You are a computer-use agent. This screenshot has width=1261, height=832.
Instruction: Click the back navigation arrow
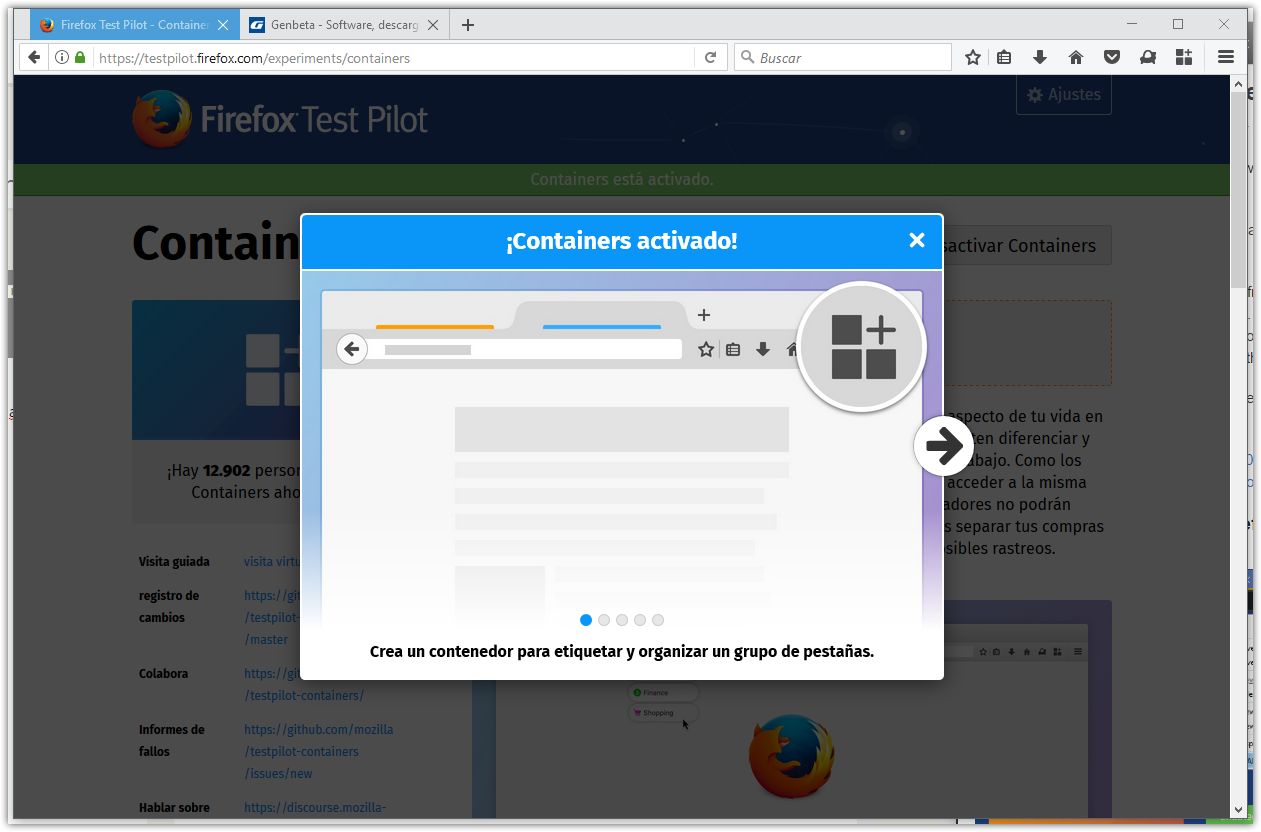[33, 57]
